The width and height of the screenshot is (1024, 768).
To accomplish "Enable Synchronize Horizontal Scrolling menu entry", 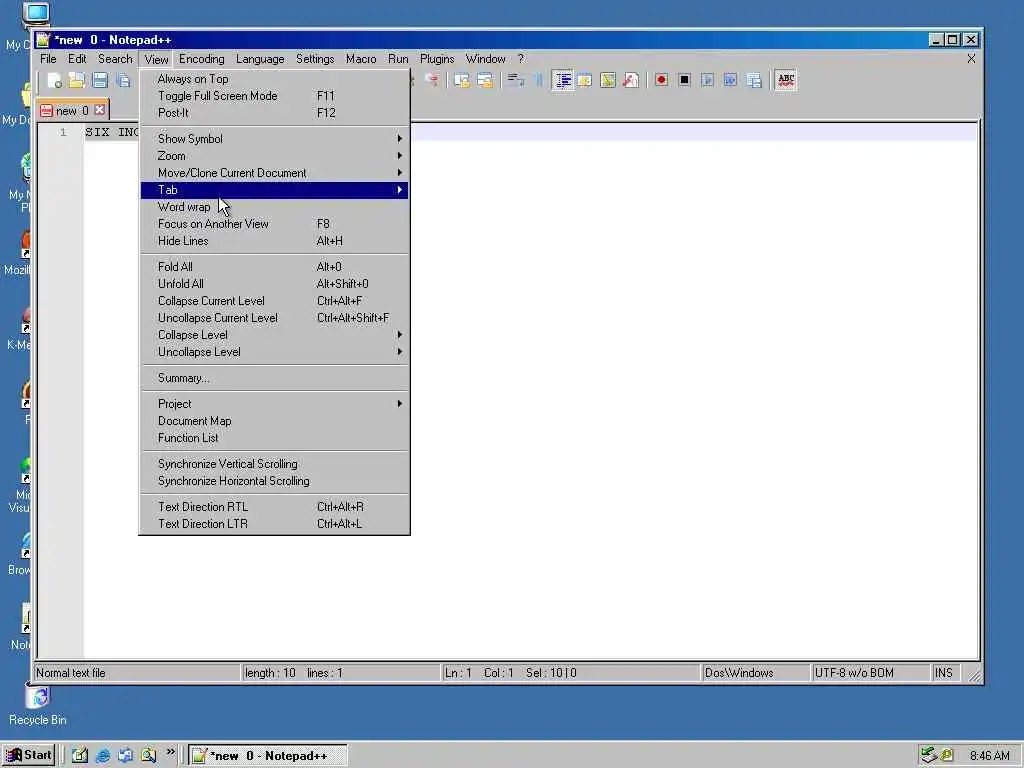I will point(275,481).
